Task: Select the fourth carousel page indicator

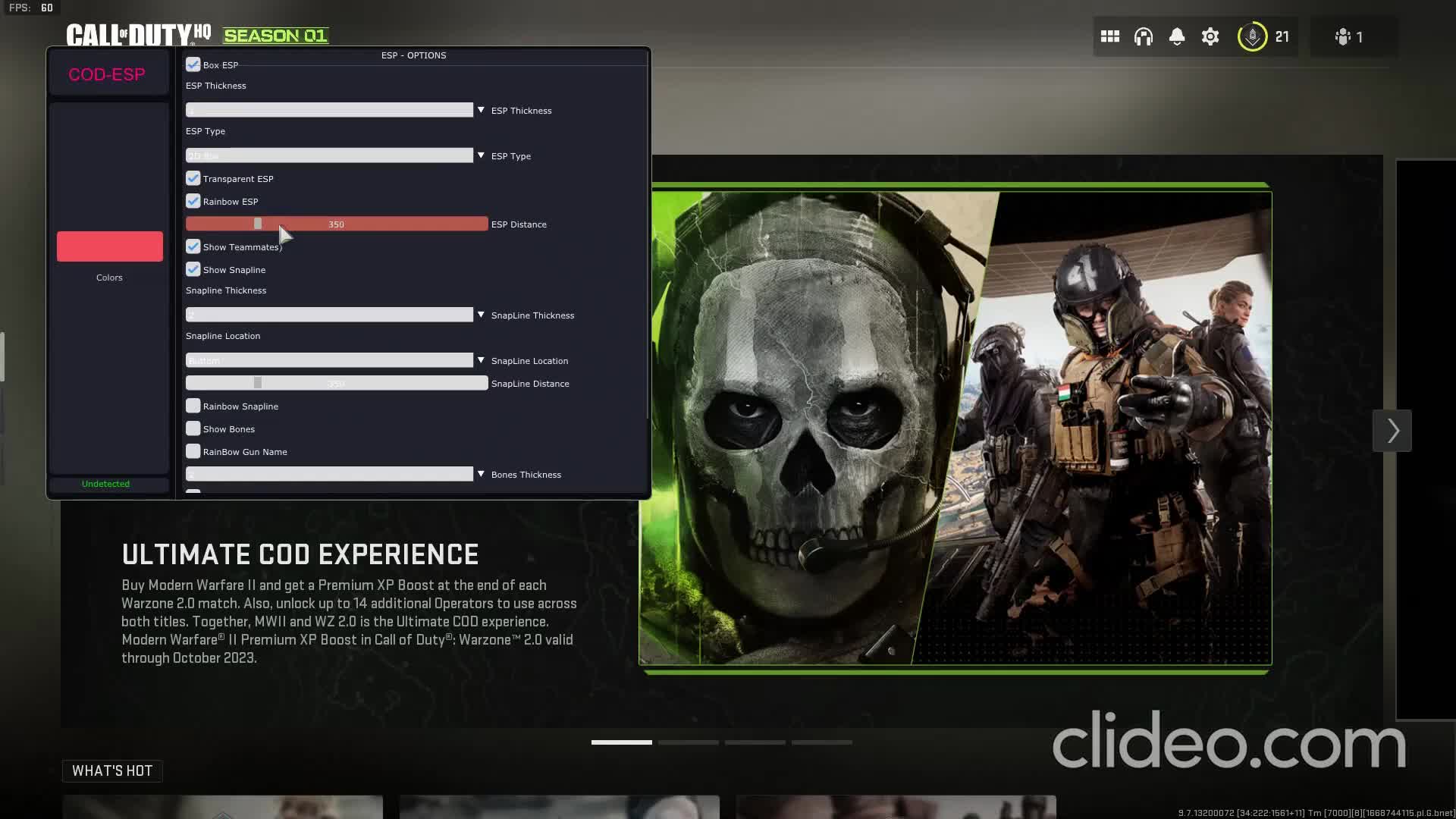Action: pyautogui.click(x=822, y=742)
